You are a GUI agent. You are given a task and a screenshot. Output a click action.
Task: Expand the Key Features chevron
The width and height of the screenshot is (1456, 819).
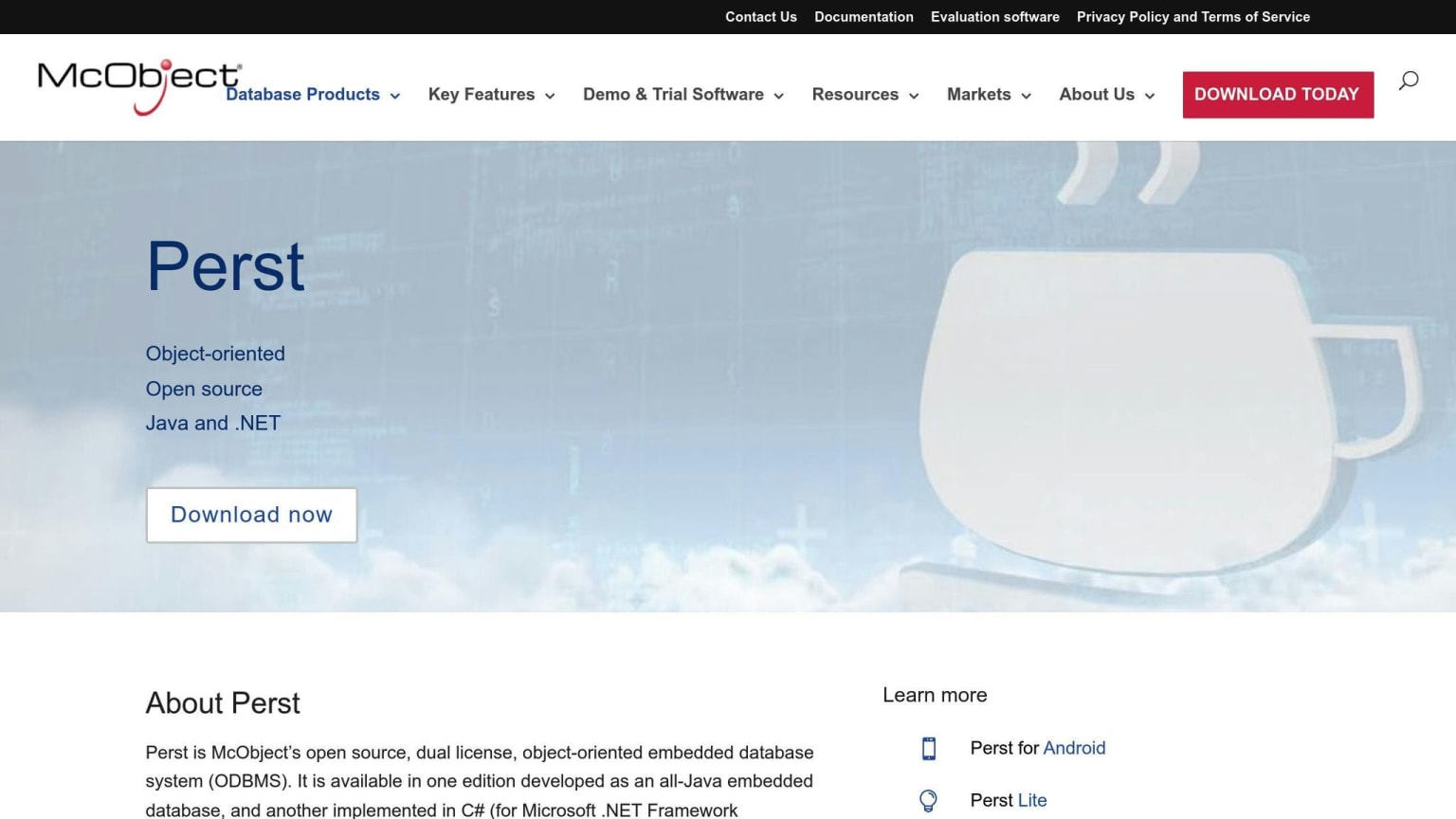(x=550, y=96)
